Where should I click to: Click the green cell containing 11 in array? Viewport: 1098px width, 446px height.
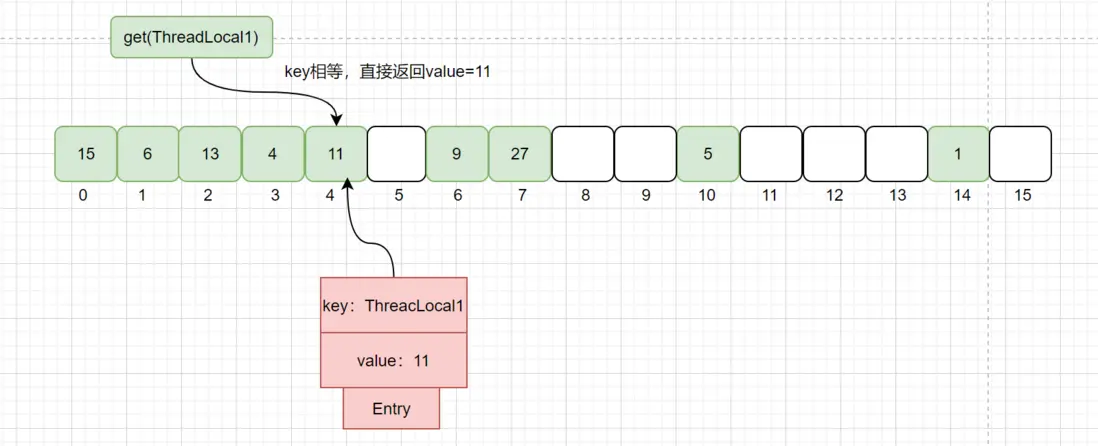pyautogui.click(x=335, y=154)
